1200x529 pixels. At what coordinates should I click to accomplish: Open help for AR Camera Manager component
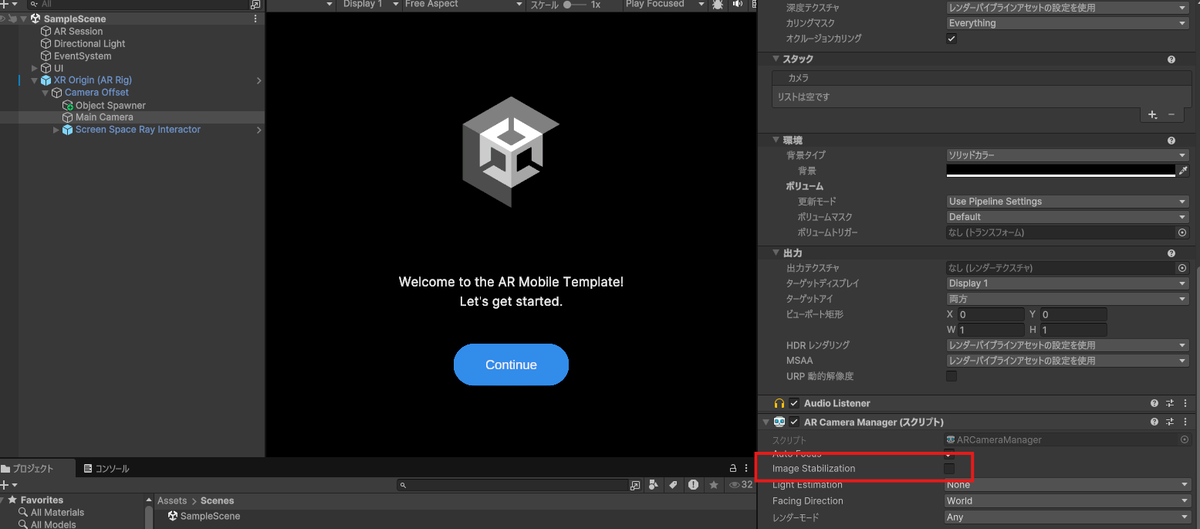[x=1154, y=423]
